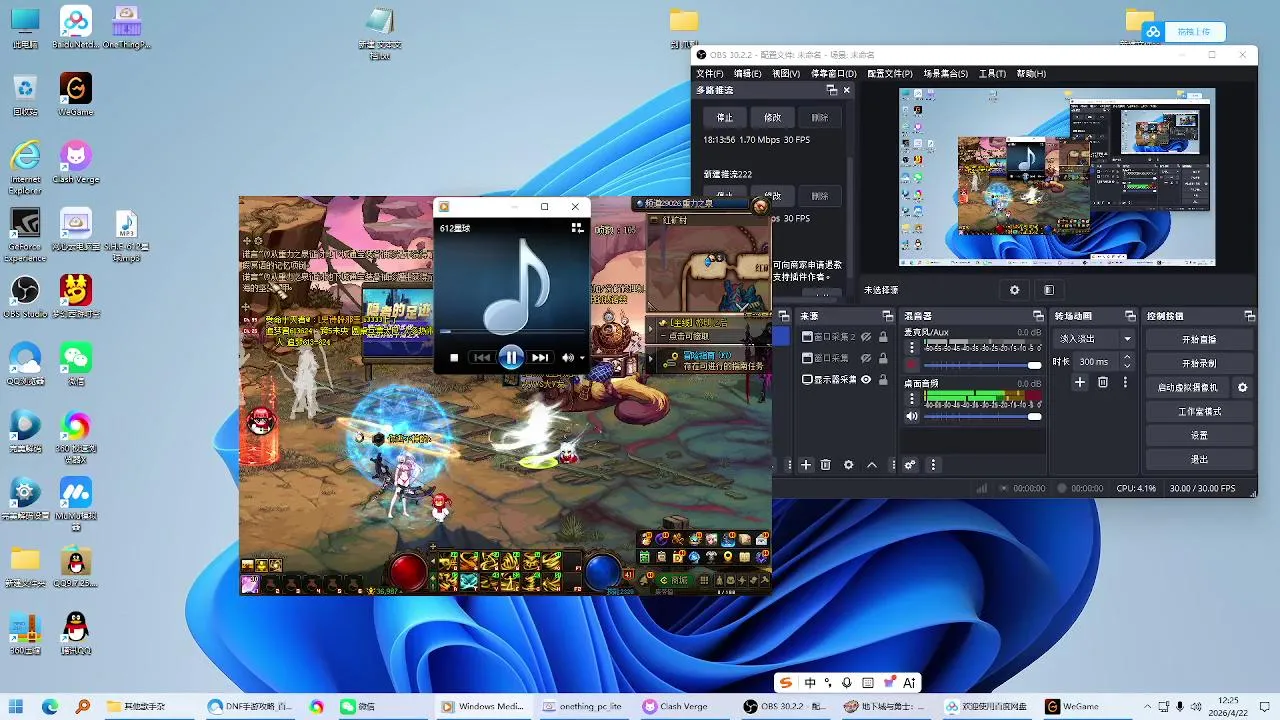Move selected source up with arrow

tap(872, 465)
